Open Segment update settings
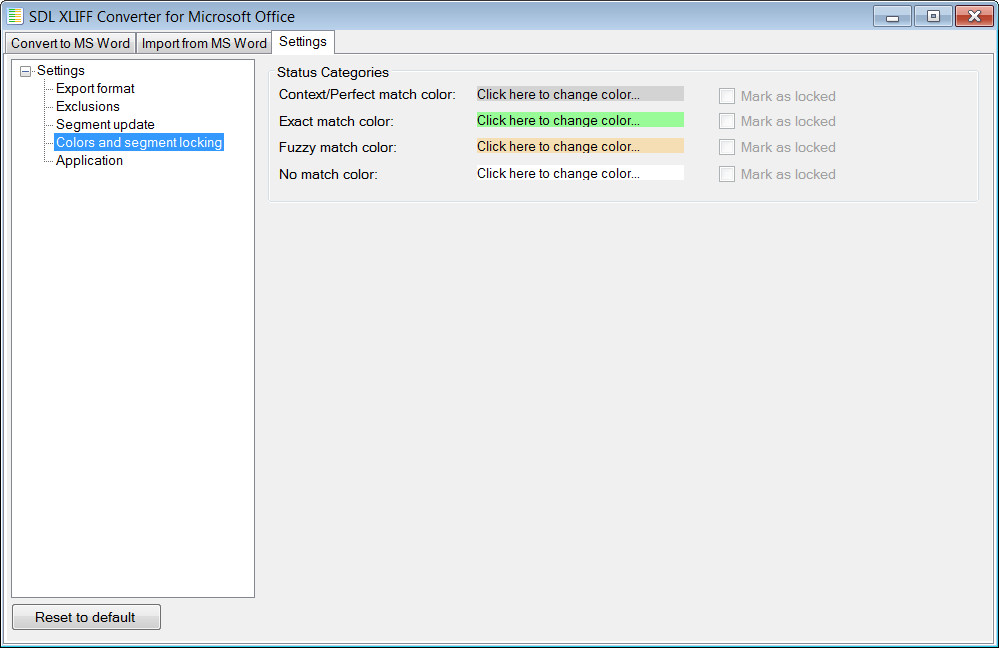This screenshot has height=648, width=999. 105,124
